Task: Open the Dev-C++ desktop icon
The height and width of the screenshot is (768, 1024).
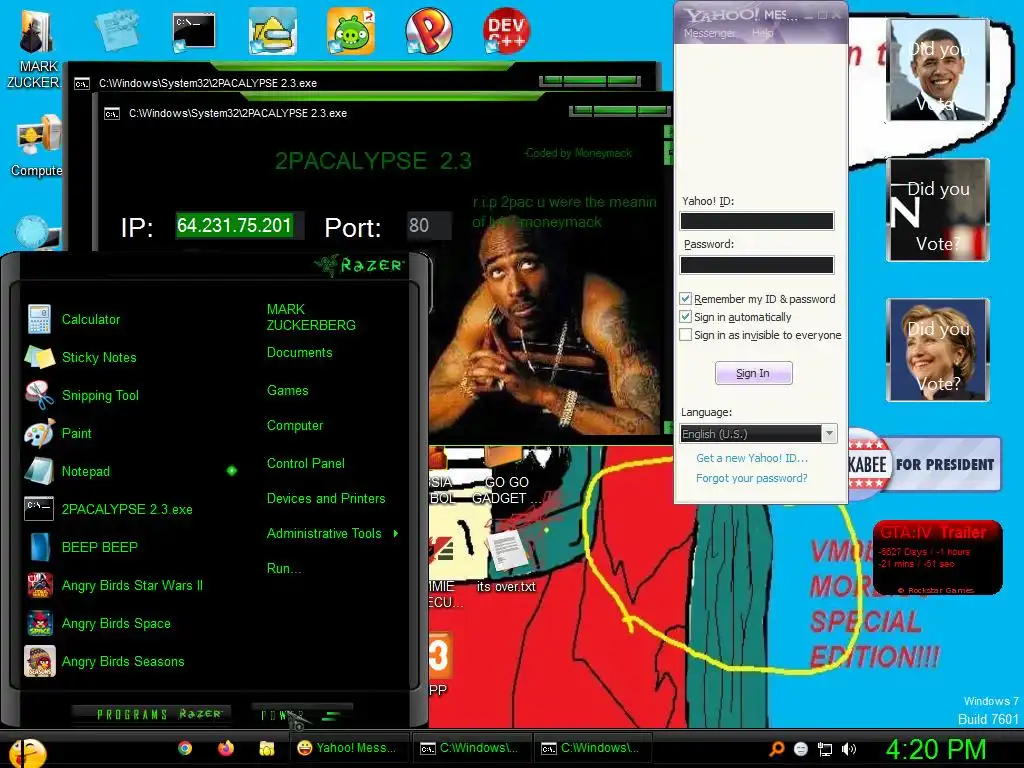Action: click(x=506, y=30)
